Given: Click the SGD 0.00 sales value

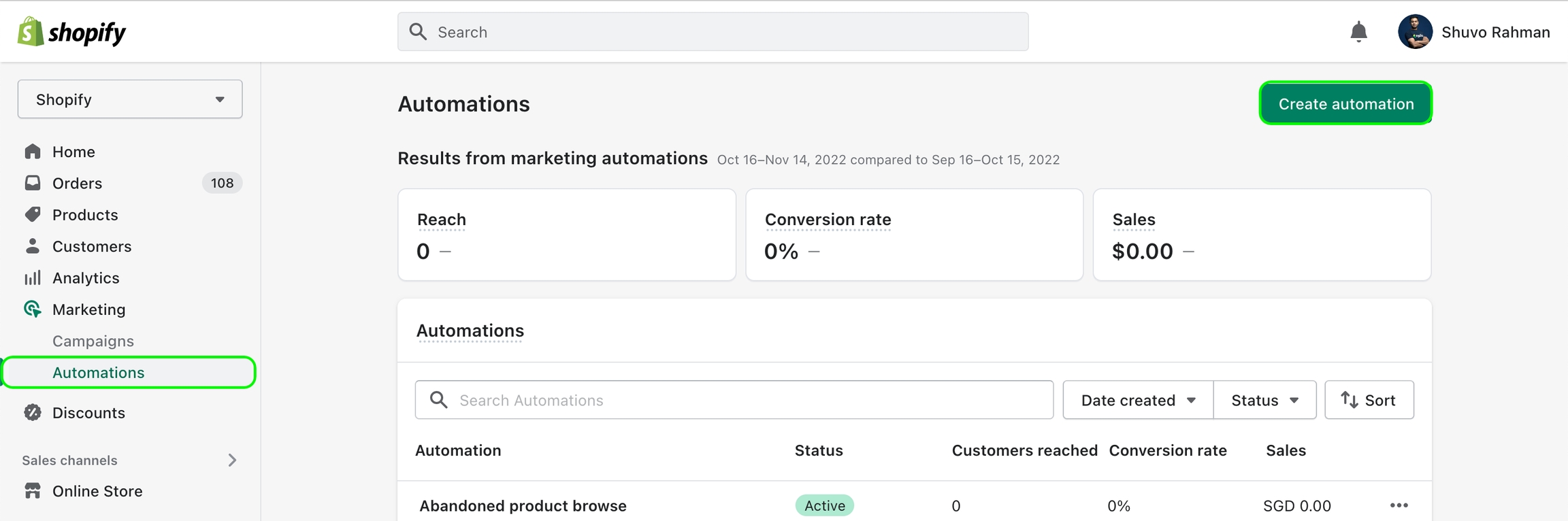Looking at the screenshot, I should pyautogui.click(x=1297, y=505).
